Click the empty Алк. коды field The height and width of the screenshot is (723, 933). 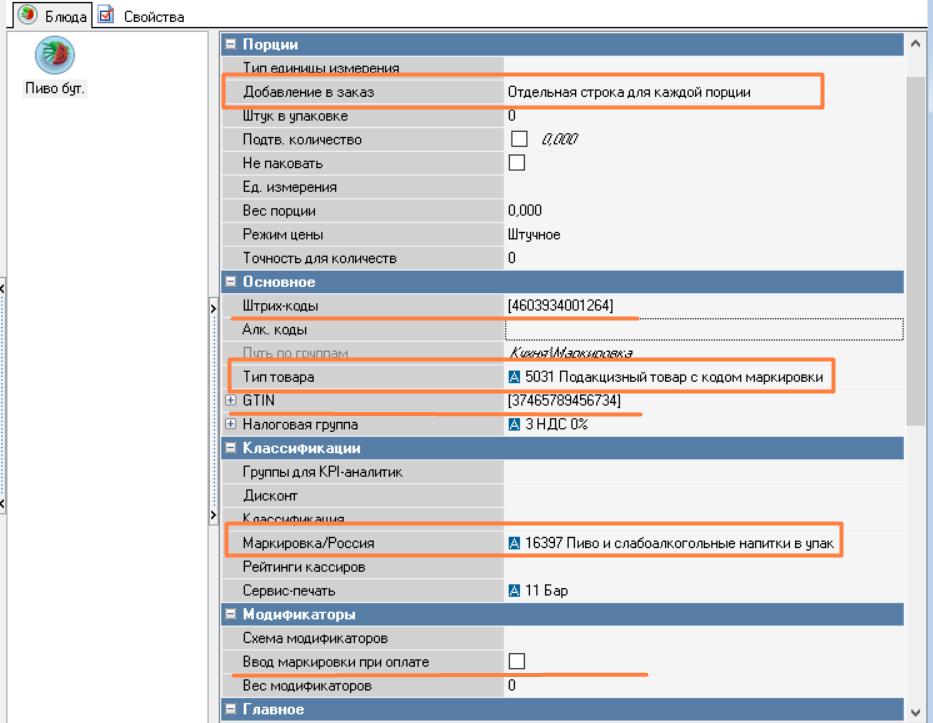coord(700,329)
